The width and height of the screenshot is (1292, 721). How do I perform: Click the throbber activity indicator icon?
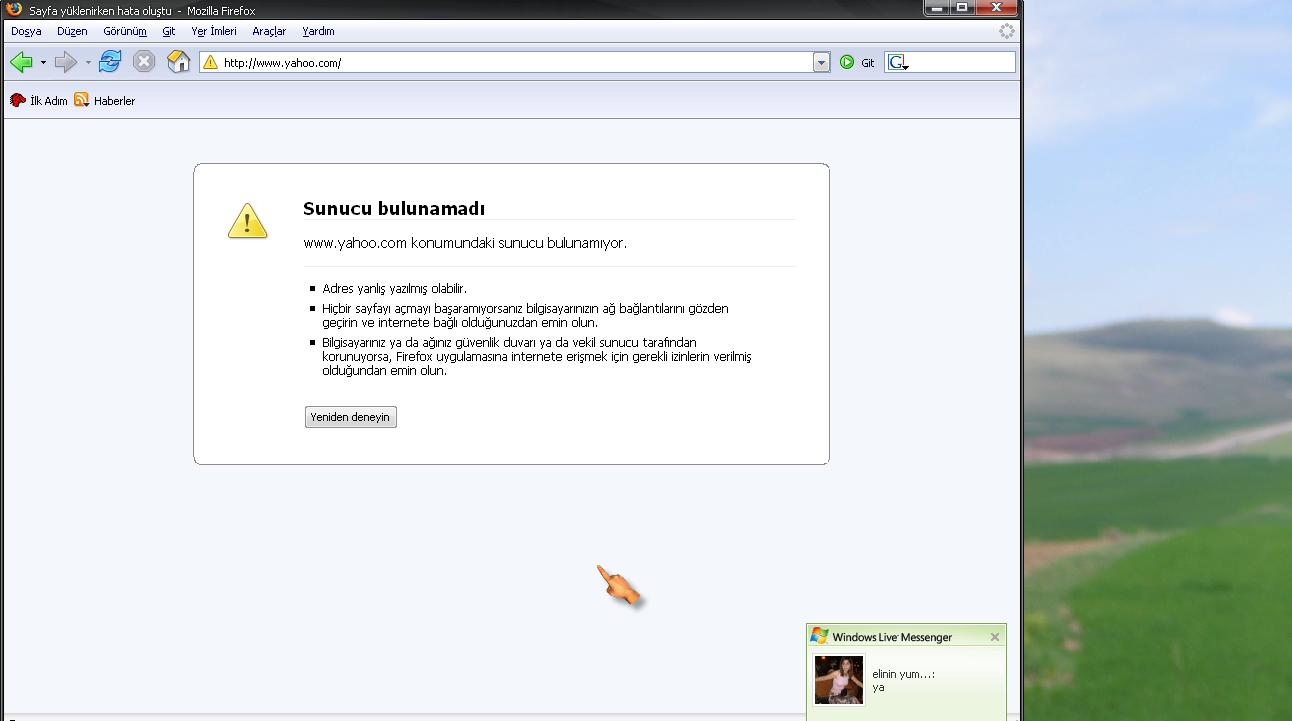pyautogui.click(x=1007, y=31)
